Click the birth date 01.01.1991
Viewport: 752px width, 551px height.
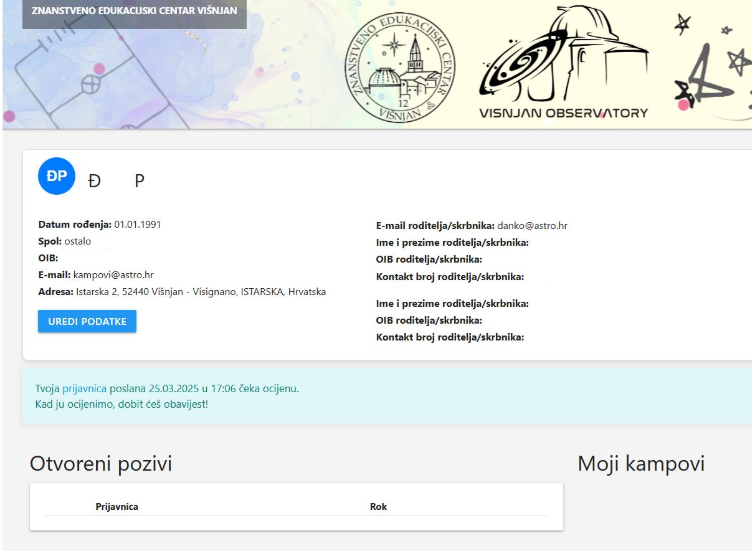coord(138,224)
